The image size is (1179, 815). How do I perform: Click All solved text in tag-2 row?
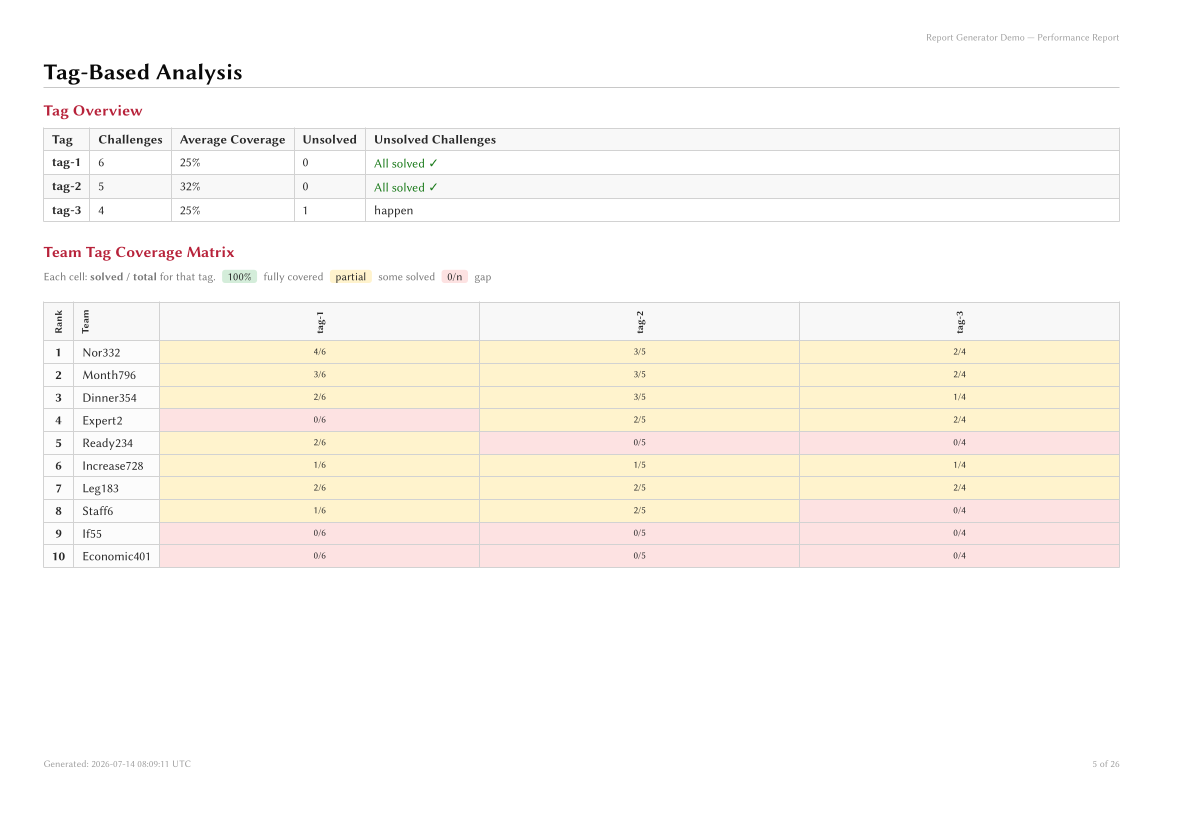pos(405,187)
